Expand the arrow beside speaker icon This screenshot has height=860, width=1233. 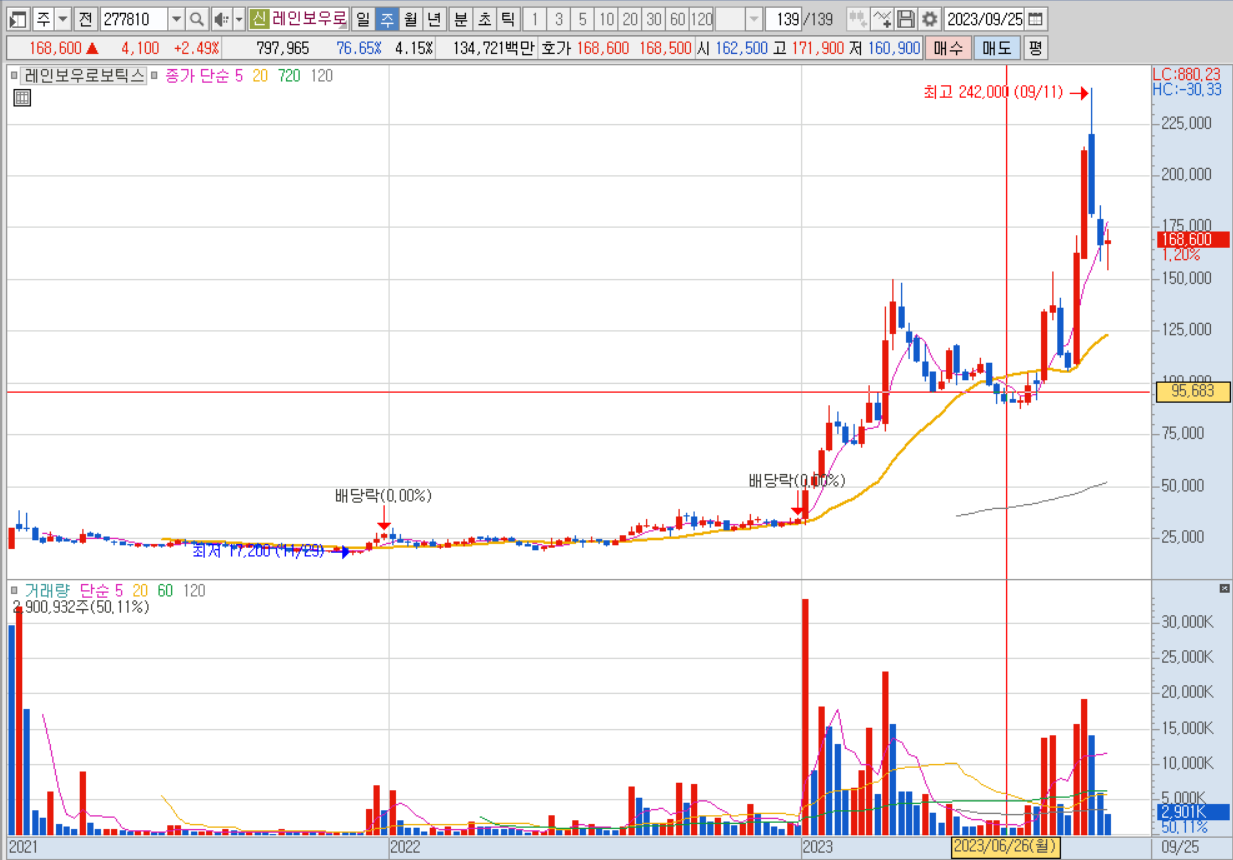pyautogui.click(x=238, y=18)
